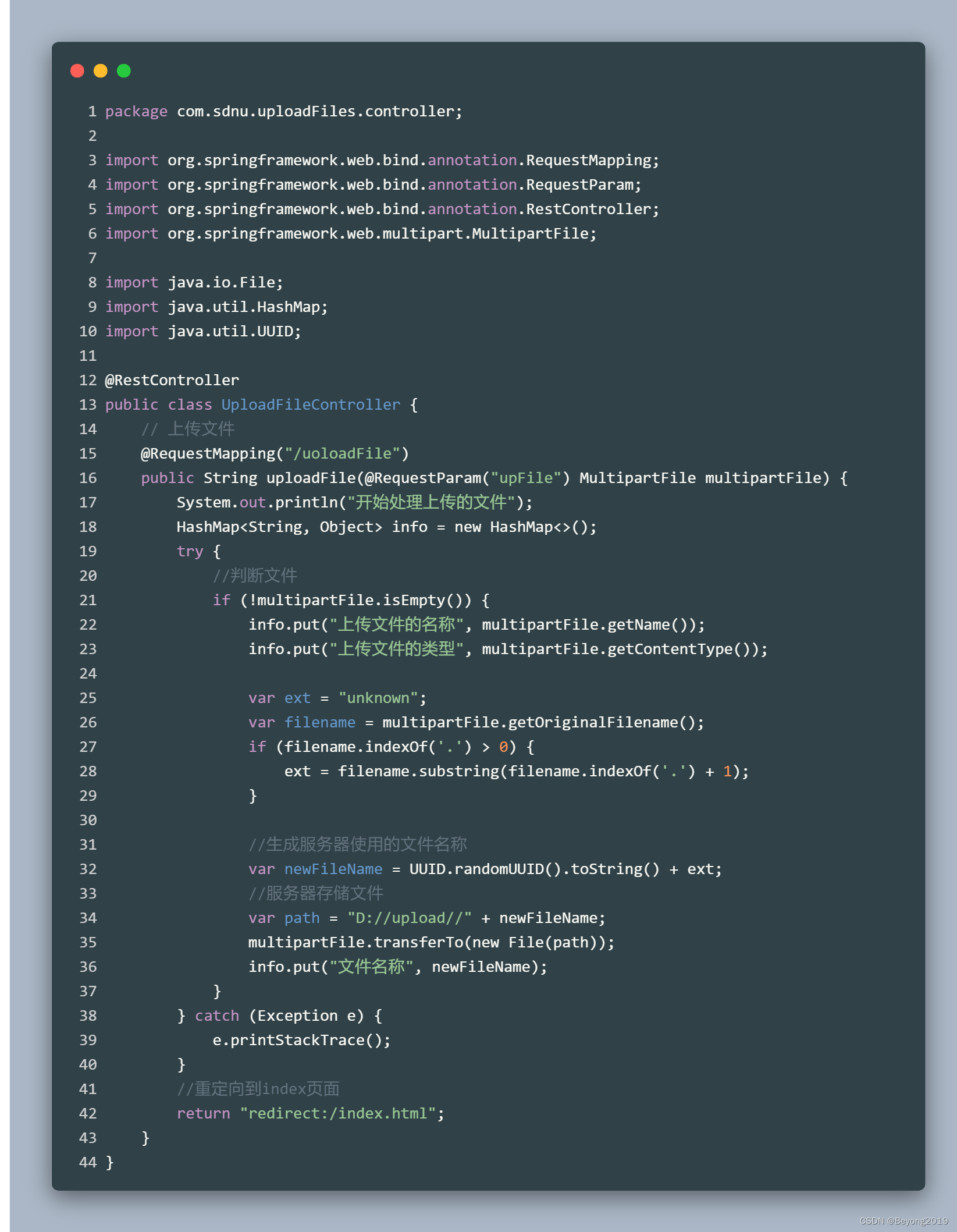Screen dimensions: 957x1232
Task: Click the @RestController annotation on line 12
Action: pos(172,380)
